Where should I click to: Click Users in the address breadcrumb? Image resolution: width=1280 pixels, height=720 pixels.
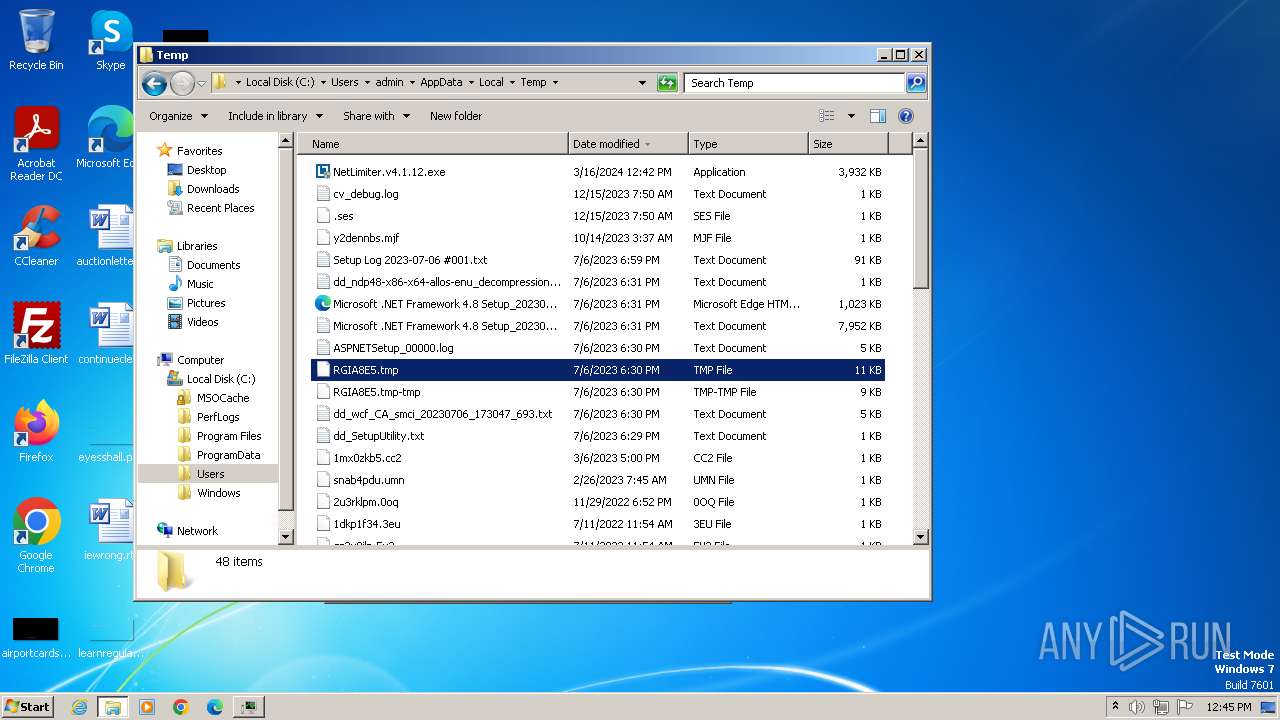click(345, 83)
